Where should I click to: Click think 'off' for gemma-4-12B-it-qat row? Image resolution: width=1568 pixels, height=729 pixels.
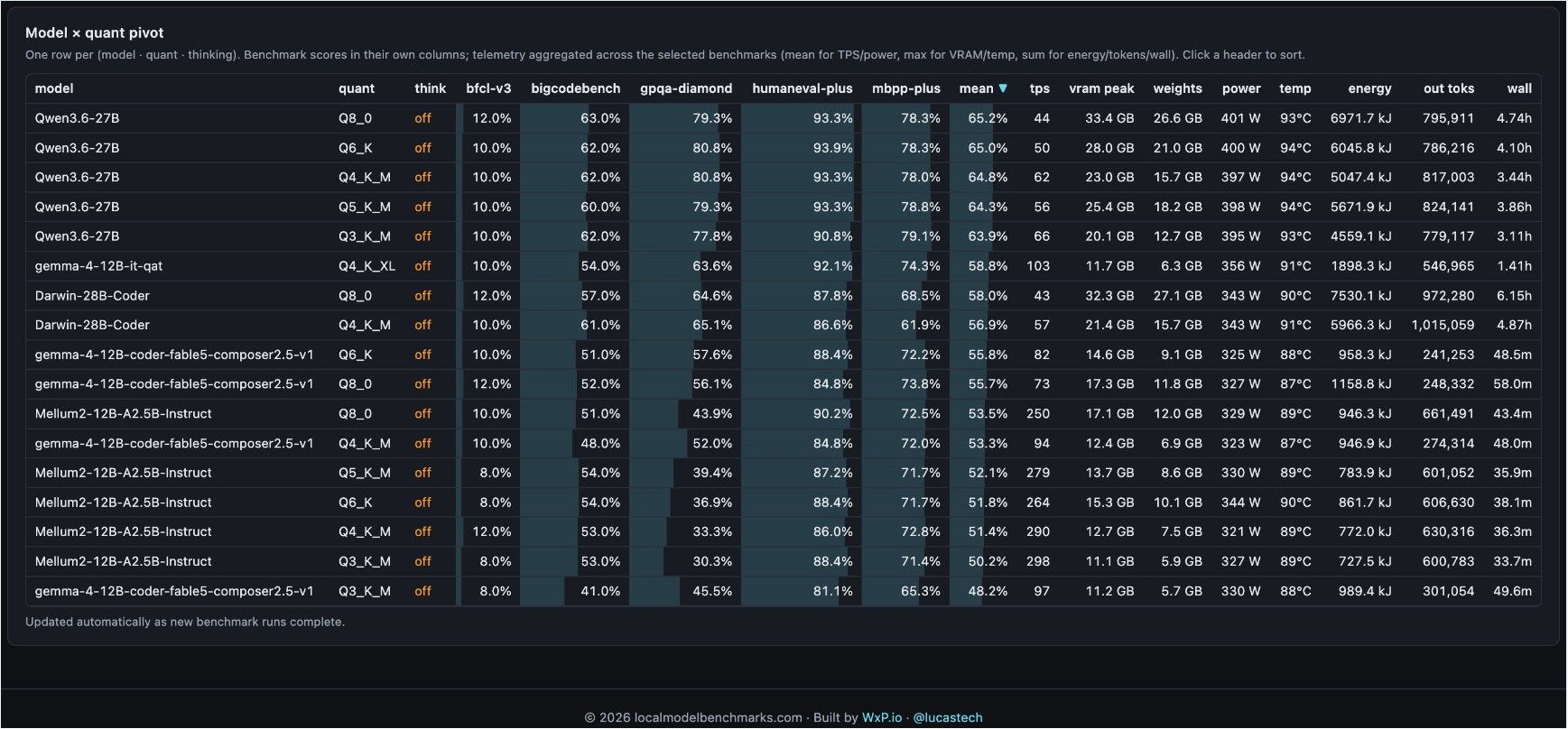pos(422,266)
